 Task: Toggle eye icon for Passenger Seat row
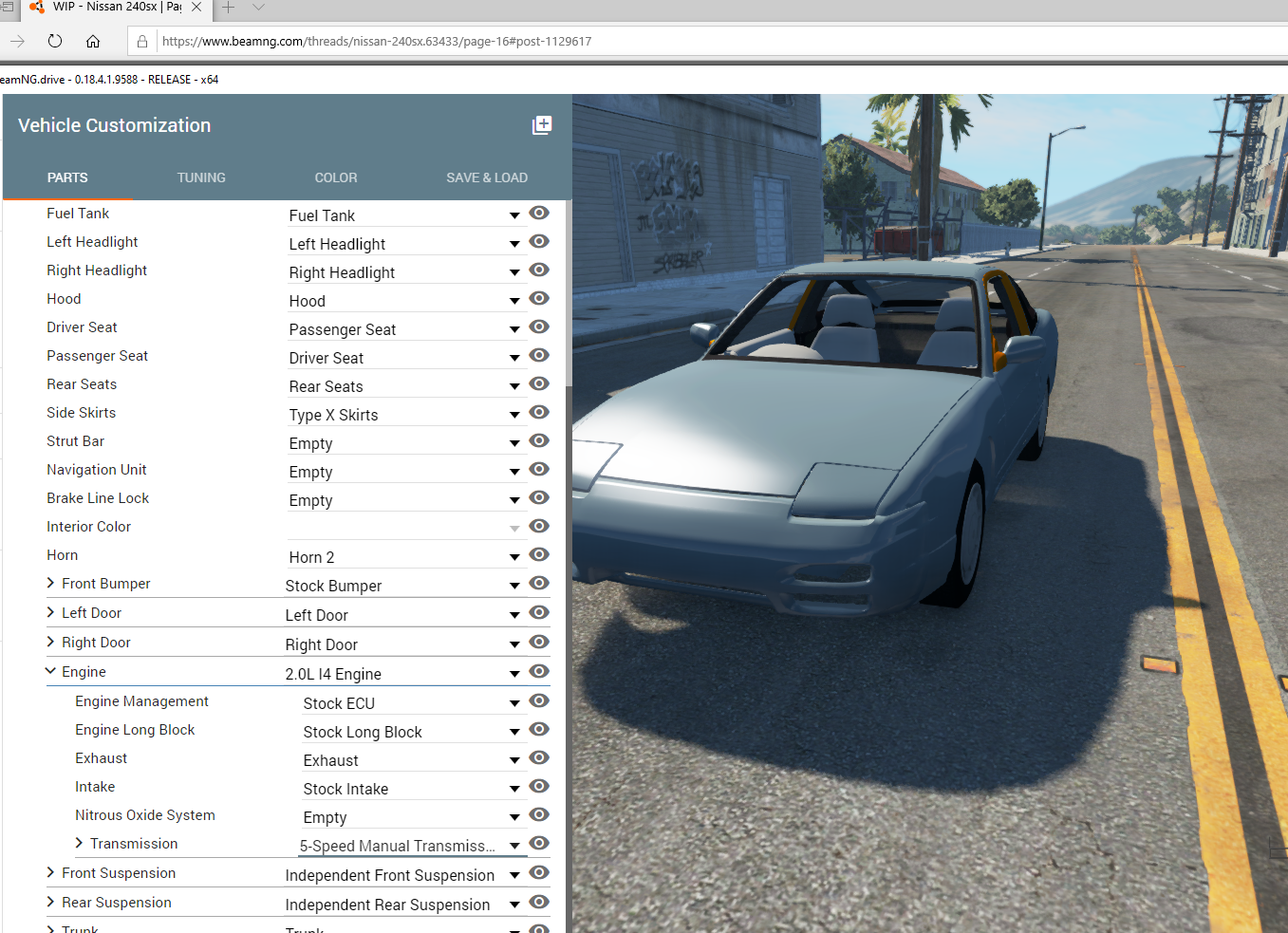[539, 356]
